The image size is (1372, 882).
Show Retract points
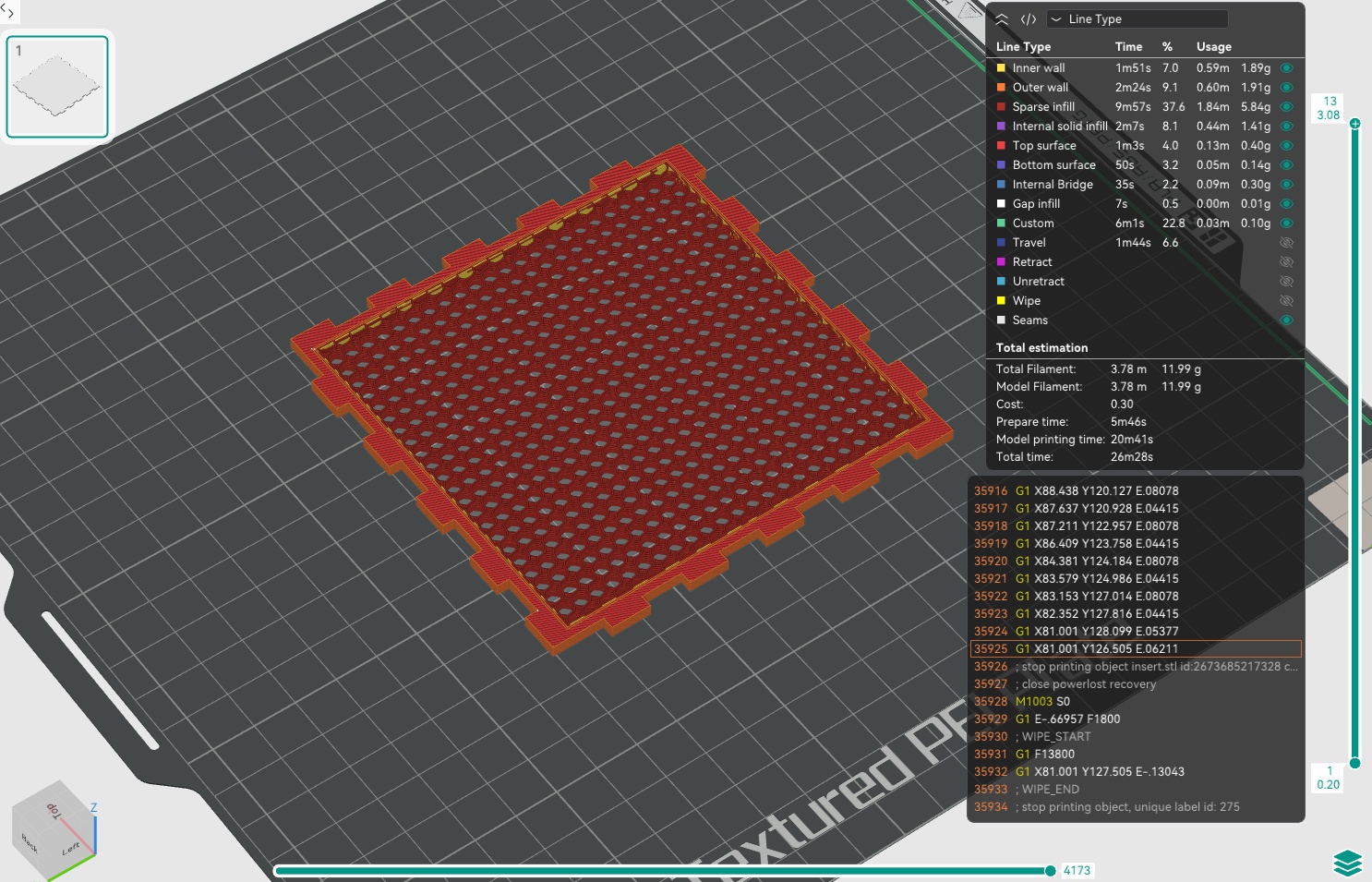pos(1286,262)
